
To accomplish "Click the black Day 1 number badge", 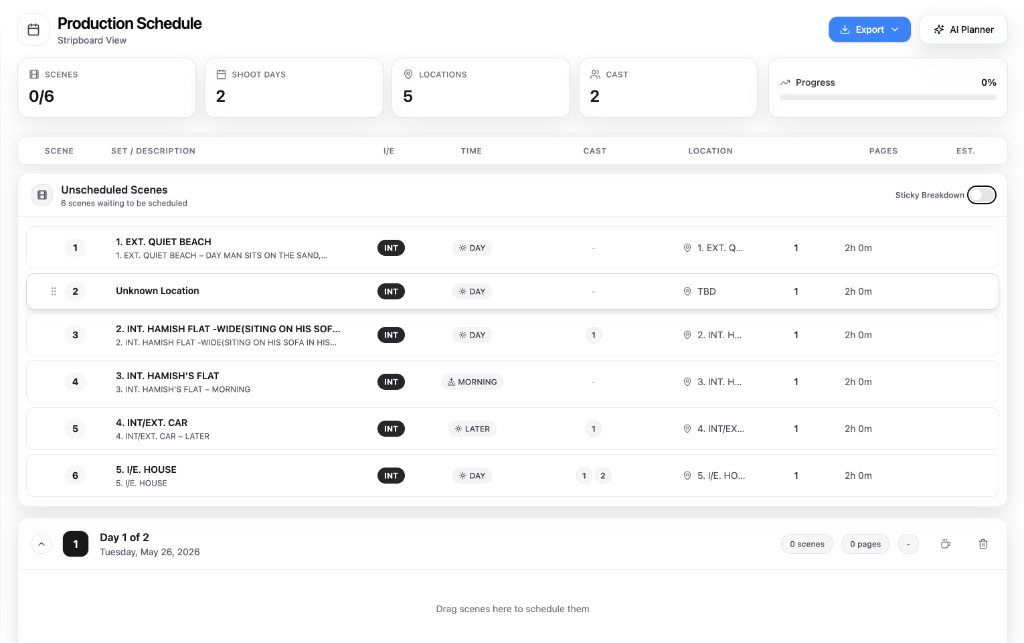I will coord(76,544).
